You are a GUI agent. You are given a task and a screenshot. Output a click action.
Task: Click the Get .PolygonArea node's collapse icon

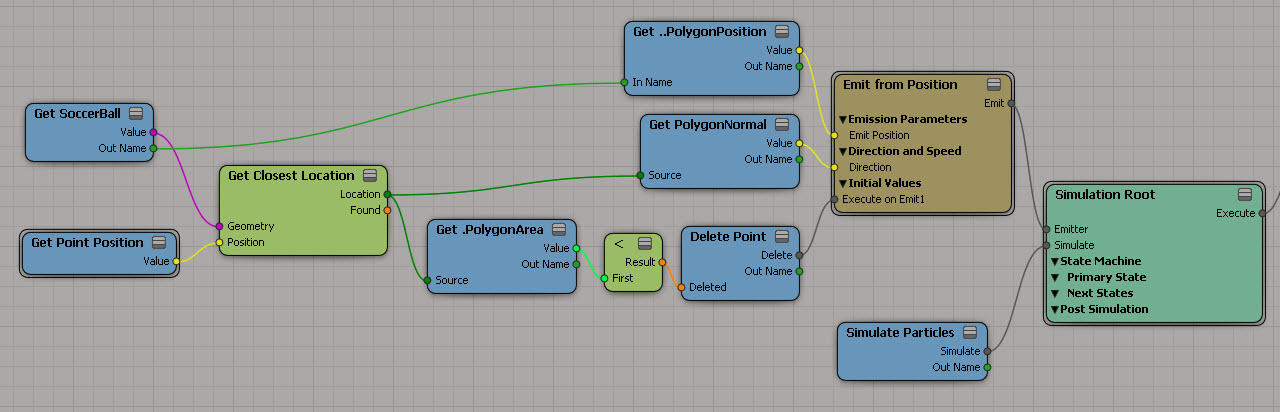[x=559, y=229]
